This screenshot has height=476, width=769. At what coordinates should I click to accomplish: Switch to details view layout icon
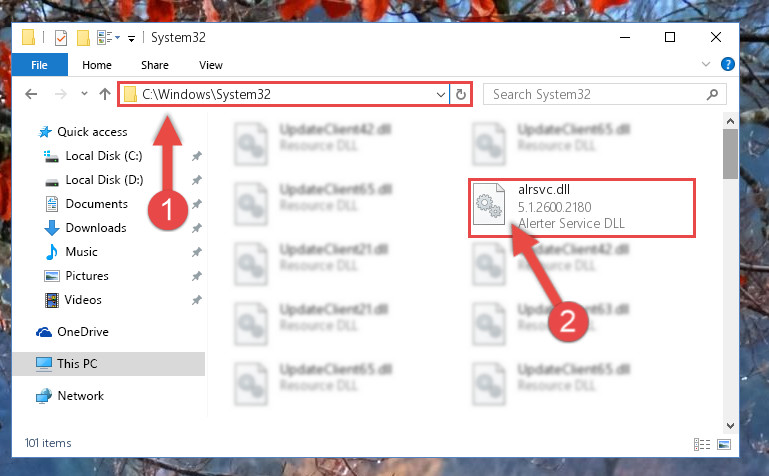pyautogui.click(x=702, y=444)
